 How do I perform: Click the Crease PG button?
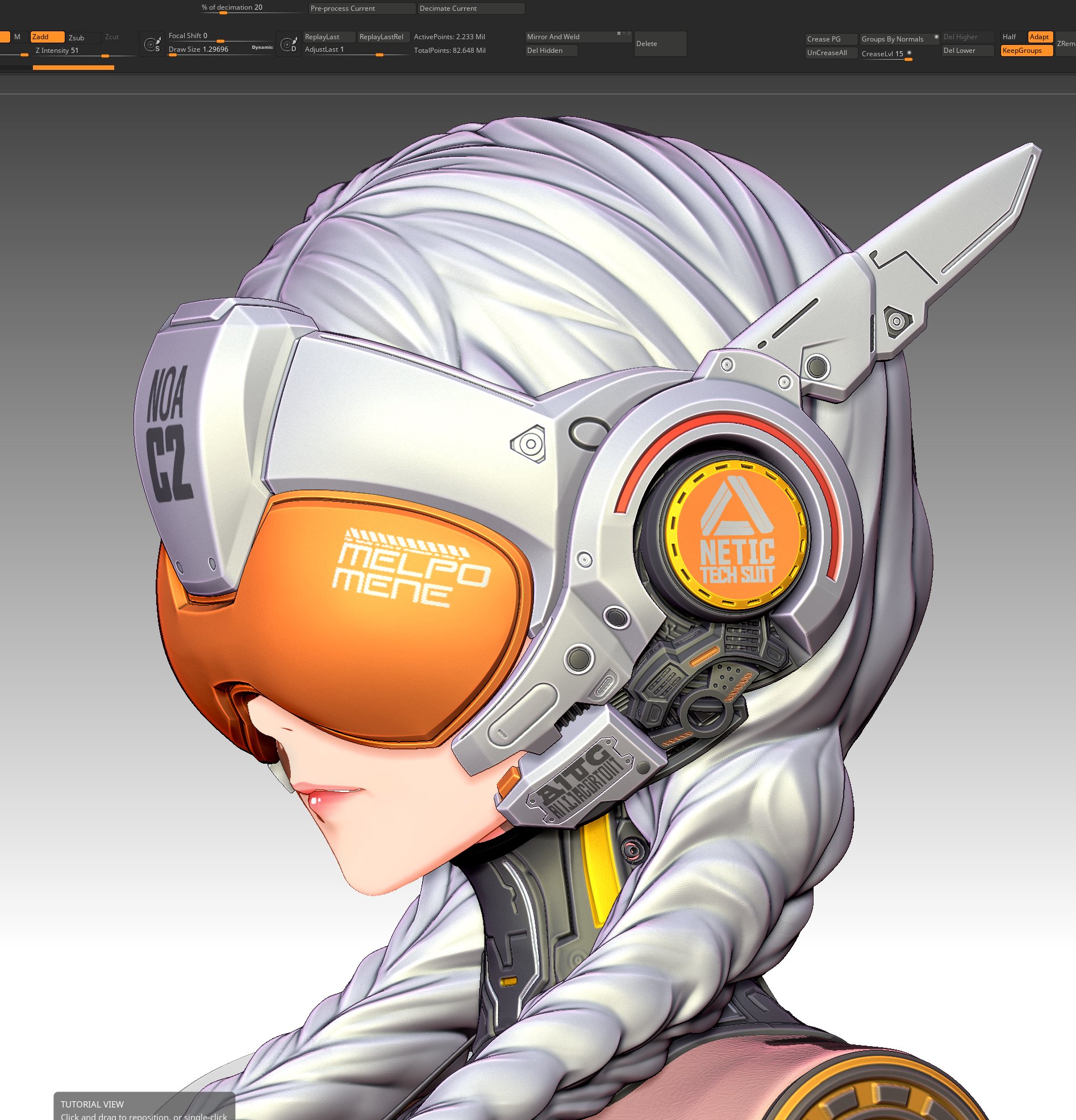[x=831, y=39]
